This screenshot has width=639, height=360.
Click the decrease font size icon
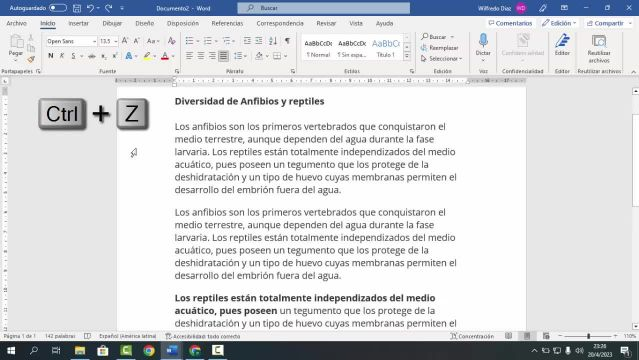(x=137, y=41)
